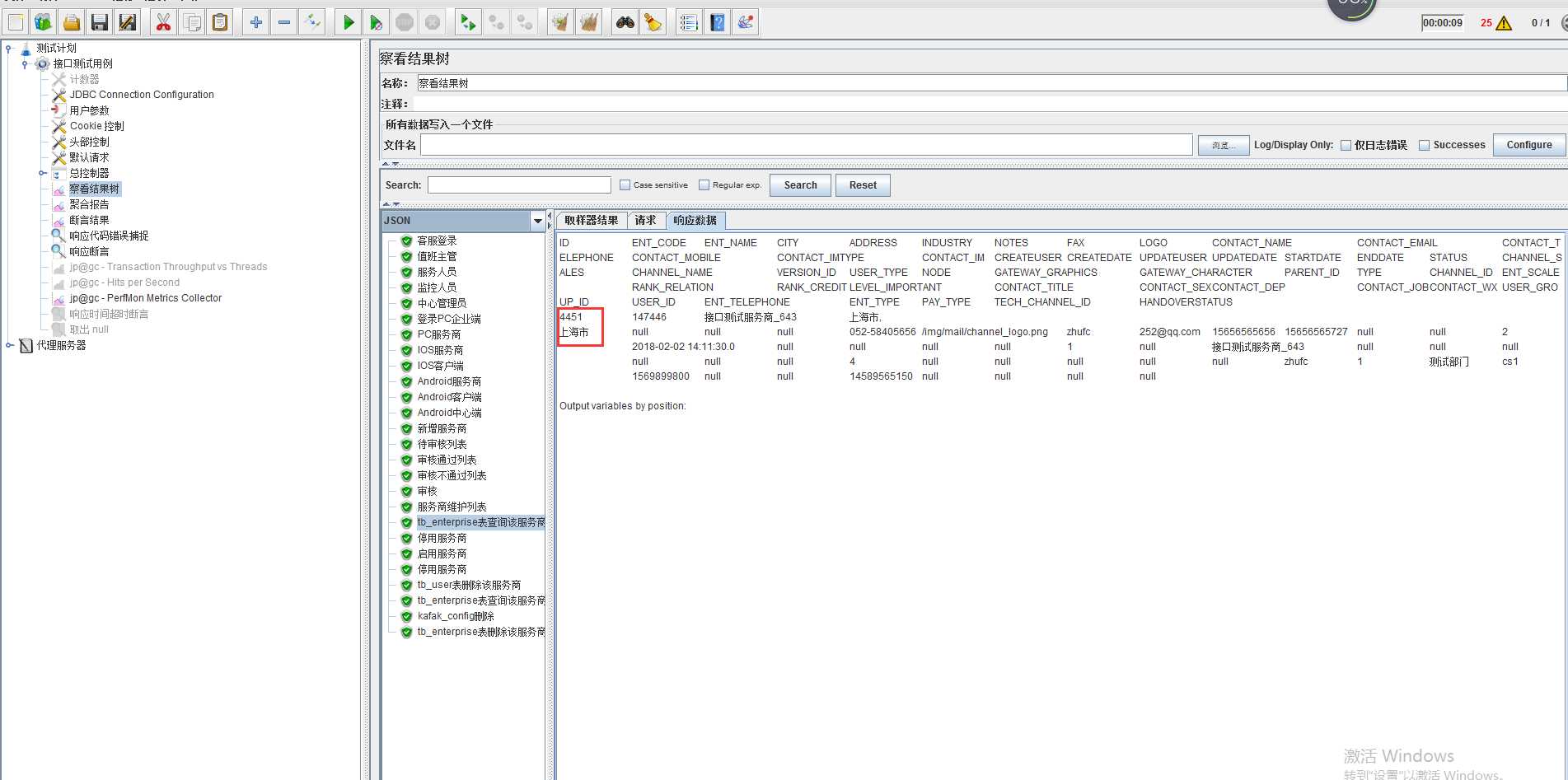Select the 启用服务商 sample result
The image size is (1568, 780).
click(x=442, y=553)
